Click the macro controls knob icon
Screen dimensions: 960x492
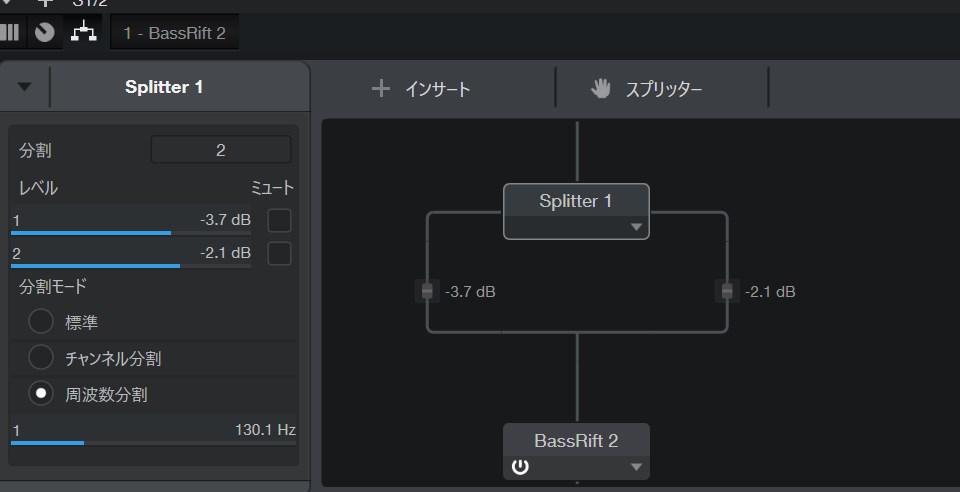44,32
